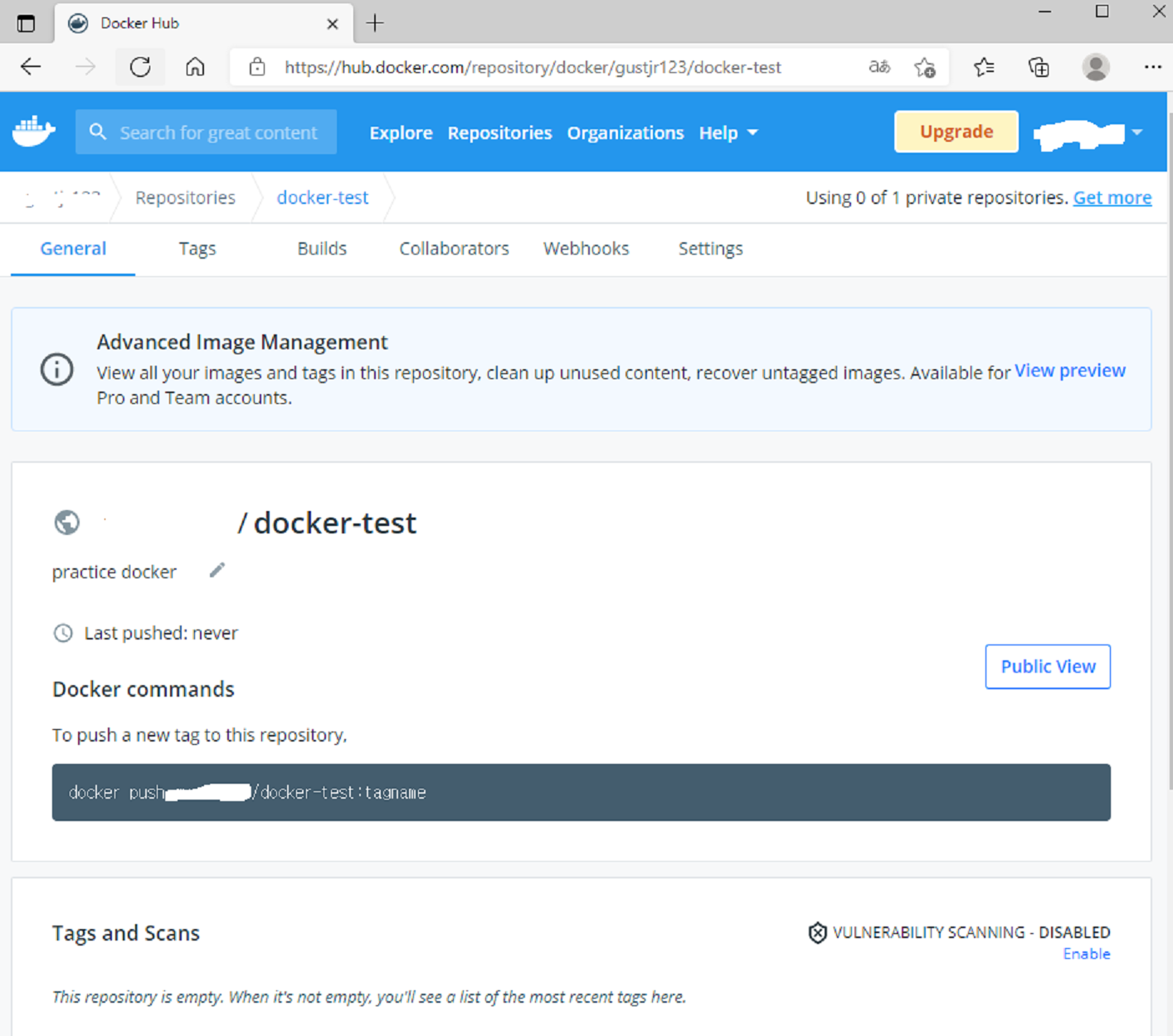1173x1036 pixels.
Task: Open Organizations in the top navigation
Action: (x=625, y=133)
